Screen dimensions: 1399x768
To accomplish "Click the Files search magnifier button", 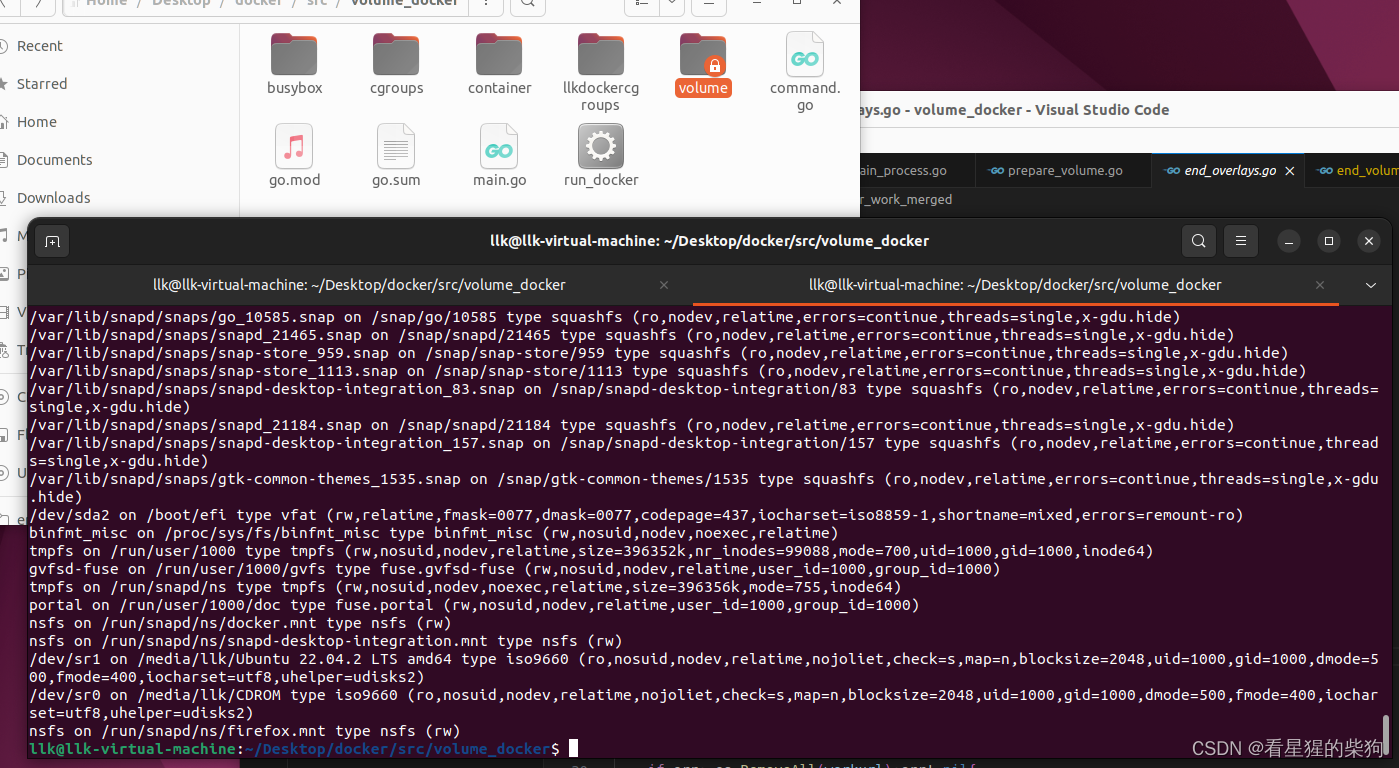I will click(527, 4).
